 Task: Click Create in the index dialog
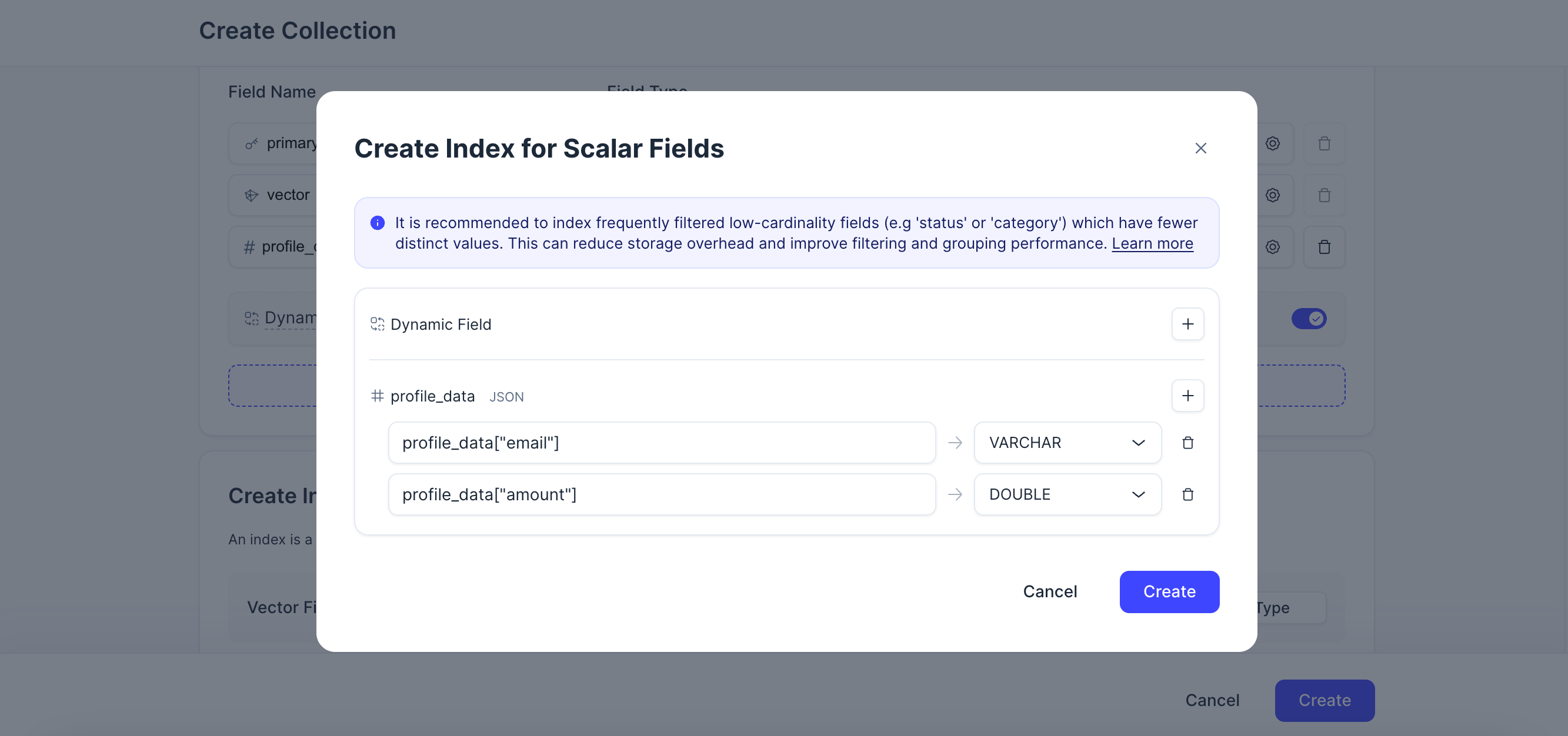pyautogui.click(x=1169, y=591)
